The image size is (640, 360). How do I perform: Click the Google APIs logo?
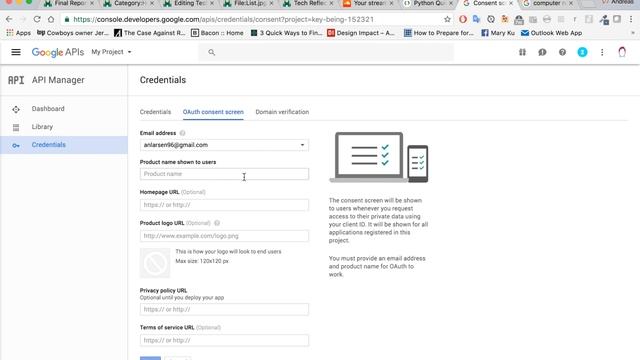click(x=58, y=52)
